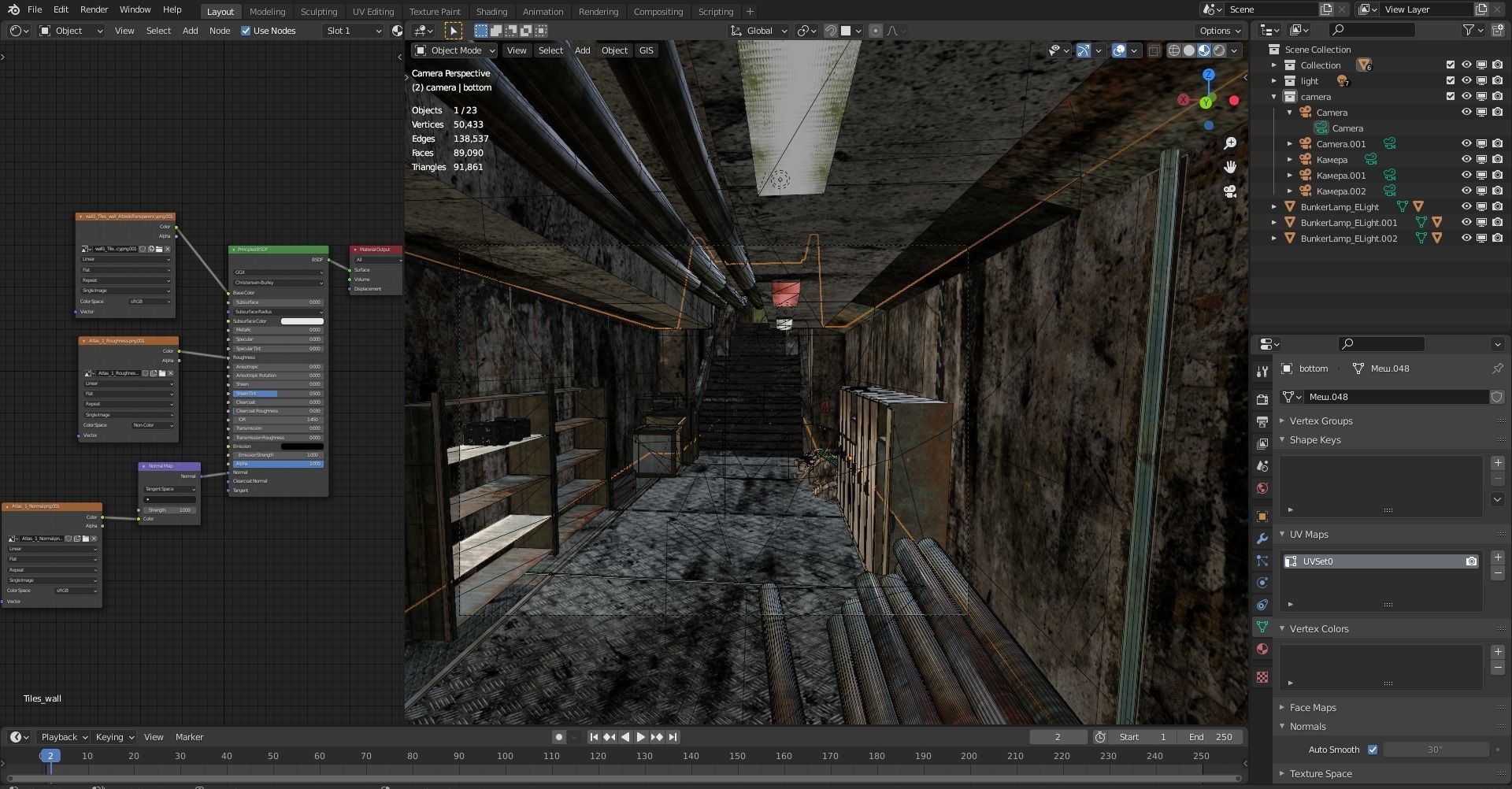Open the View Layer properties tab
1512x789 pixels.
(x=1262, y=443)
